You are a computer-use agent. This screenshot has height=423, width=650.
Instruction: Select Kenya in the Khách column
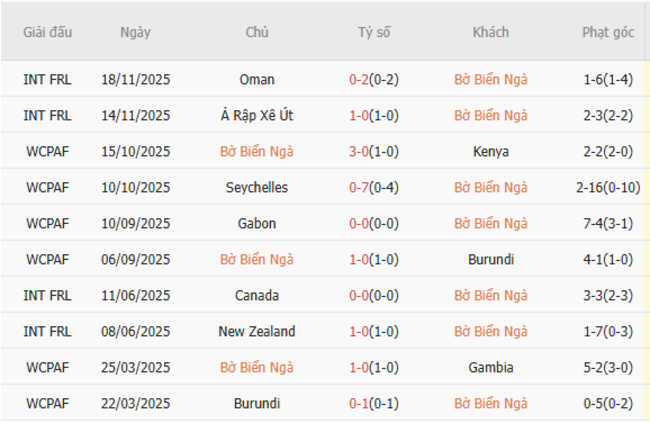490,152
